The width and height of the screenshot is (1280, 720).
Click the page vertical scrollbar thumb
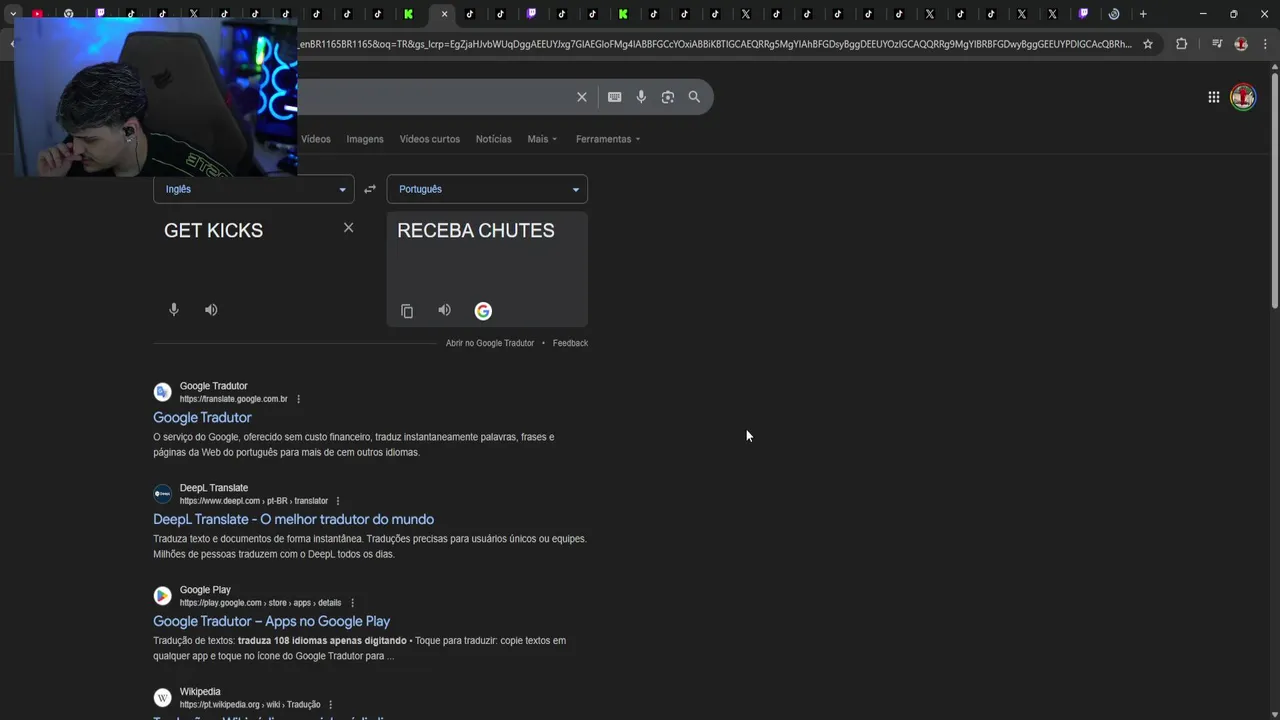(x=1275, y=190)
